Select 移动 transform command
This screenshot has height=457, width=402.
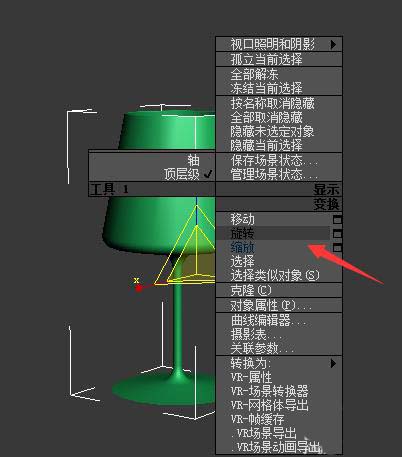click(273, 219)
